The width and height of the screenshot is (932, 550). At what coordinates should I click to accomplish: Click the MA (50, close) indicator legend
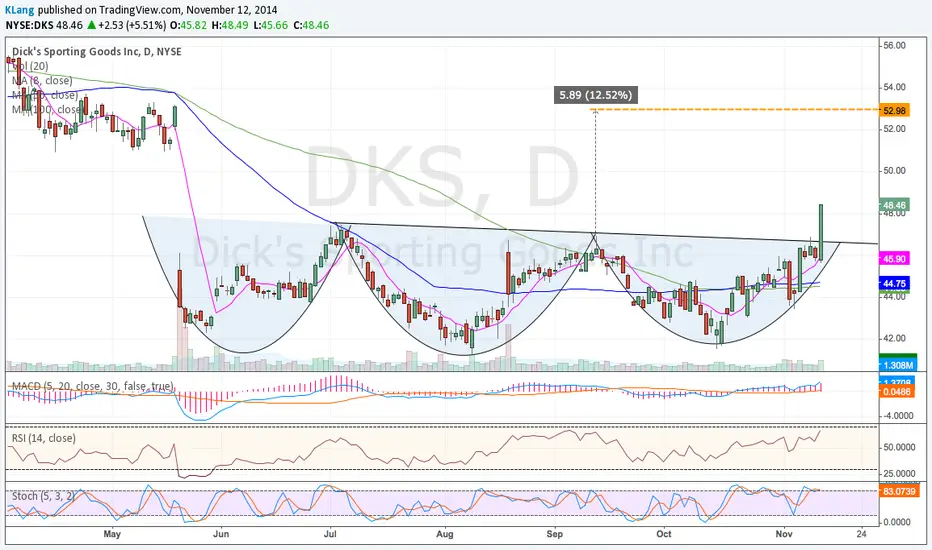45,95
